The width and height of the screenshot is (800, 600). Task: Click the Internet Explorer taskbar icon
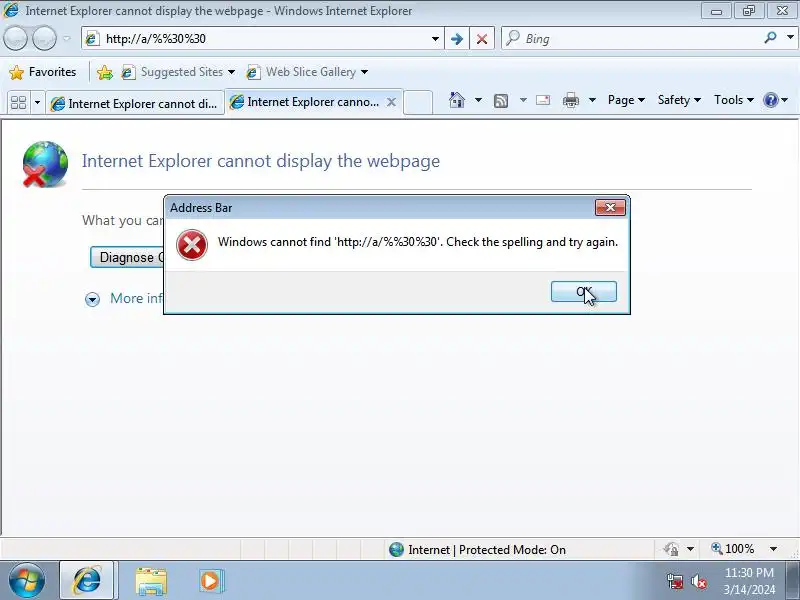point(87,580)
